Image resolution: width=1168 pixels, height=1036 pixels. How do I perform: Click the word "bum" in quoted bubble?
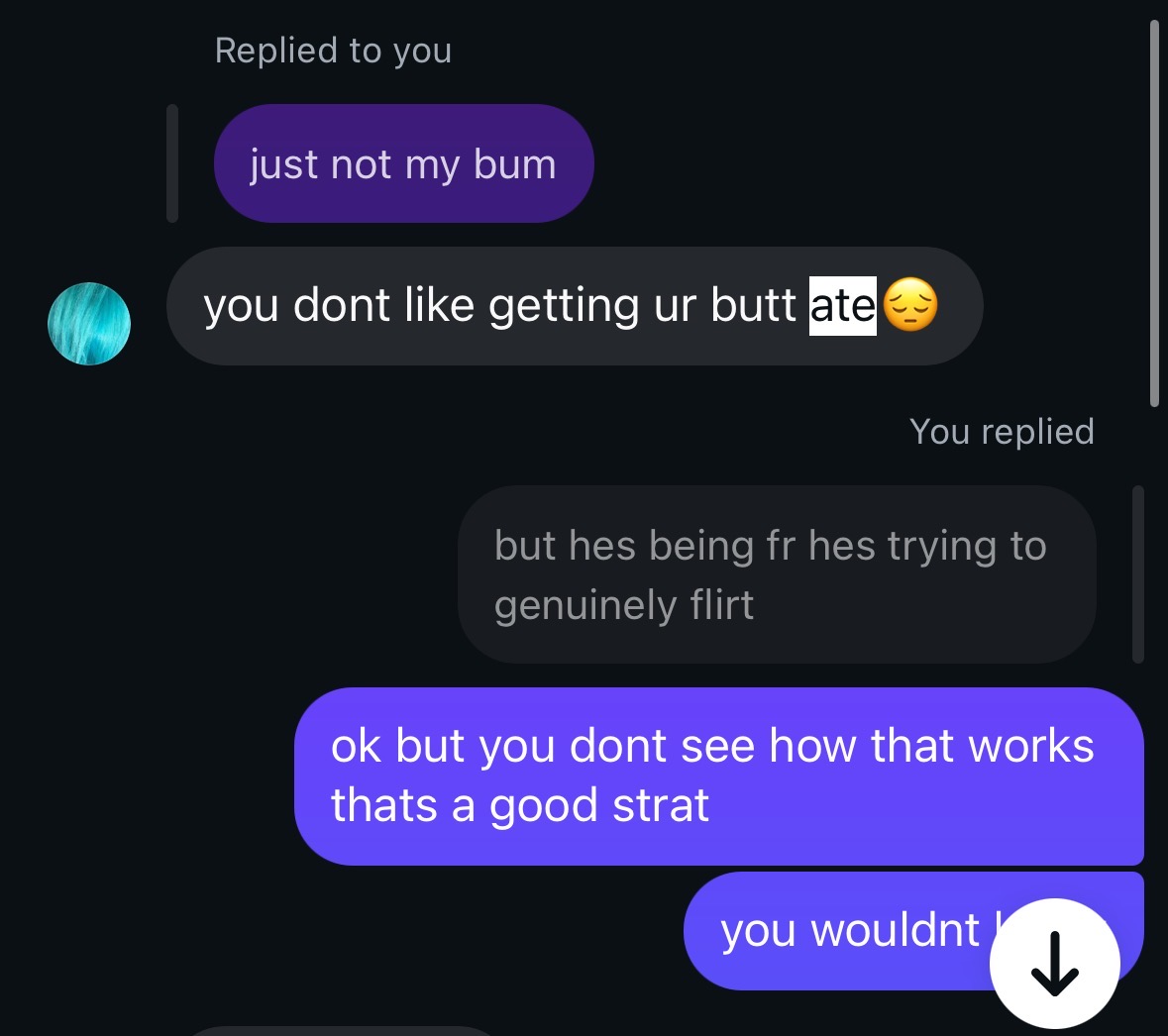(x=515, y=164)
